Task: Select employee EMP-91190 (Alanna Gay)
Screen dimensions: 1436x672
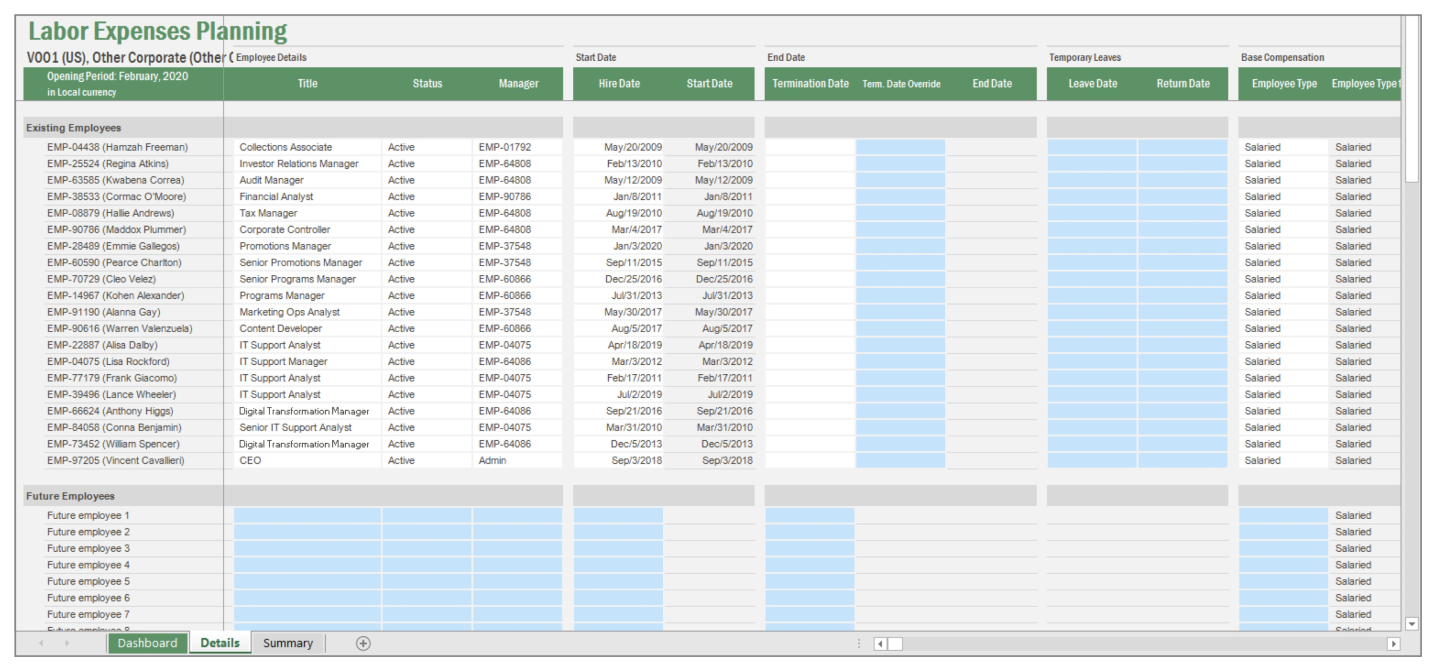Action: (103, 312)
